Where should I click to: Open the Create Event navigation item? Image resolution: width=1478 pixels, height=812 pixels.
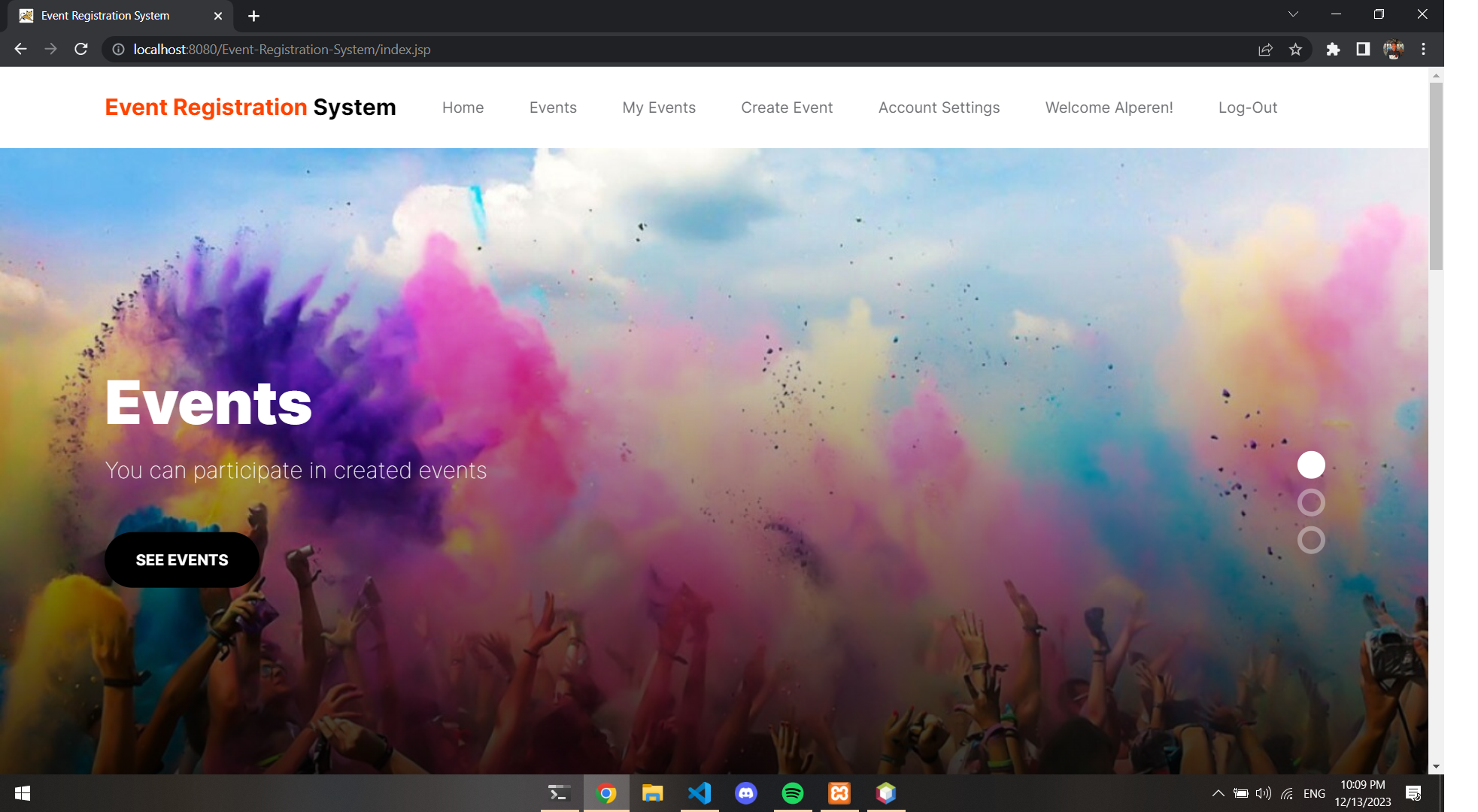[787, 108]
